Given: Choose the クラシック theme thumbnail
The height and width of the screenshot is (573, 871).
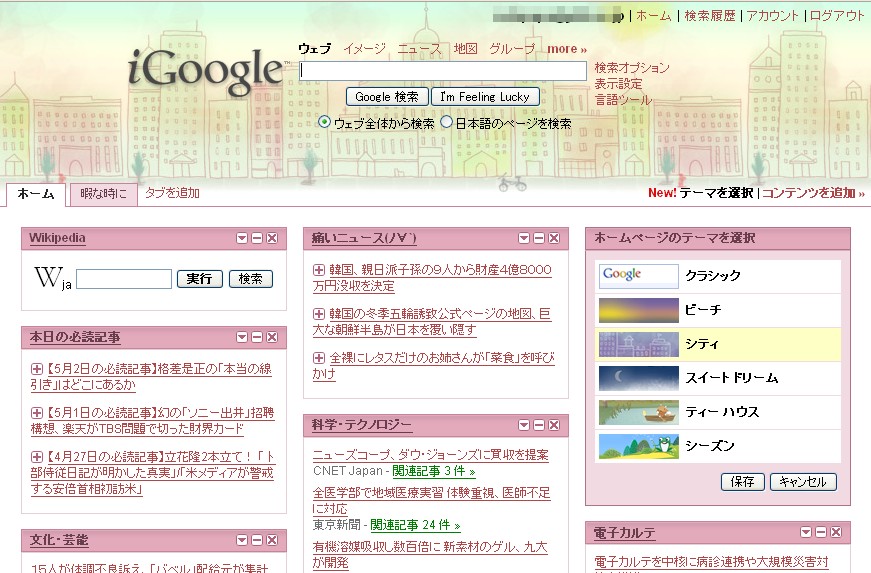Looking at the screenshot, I should 638,276.
